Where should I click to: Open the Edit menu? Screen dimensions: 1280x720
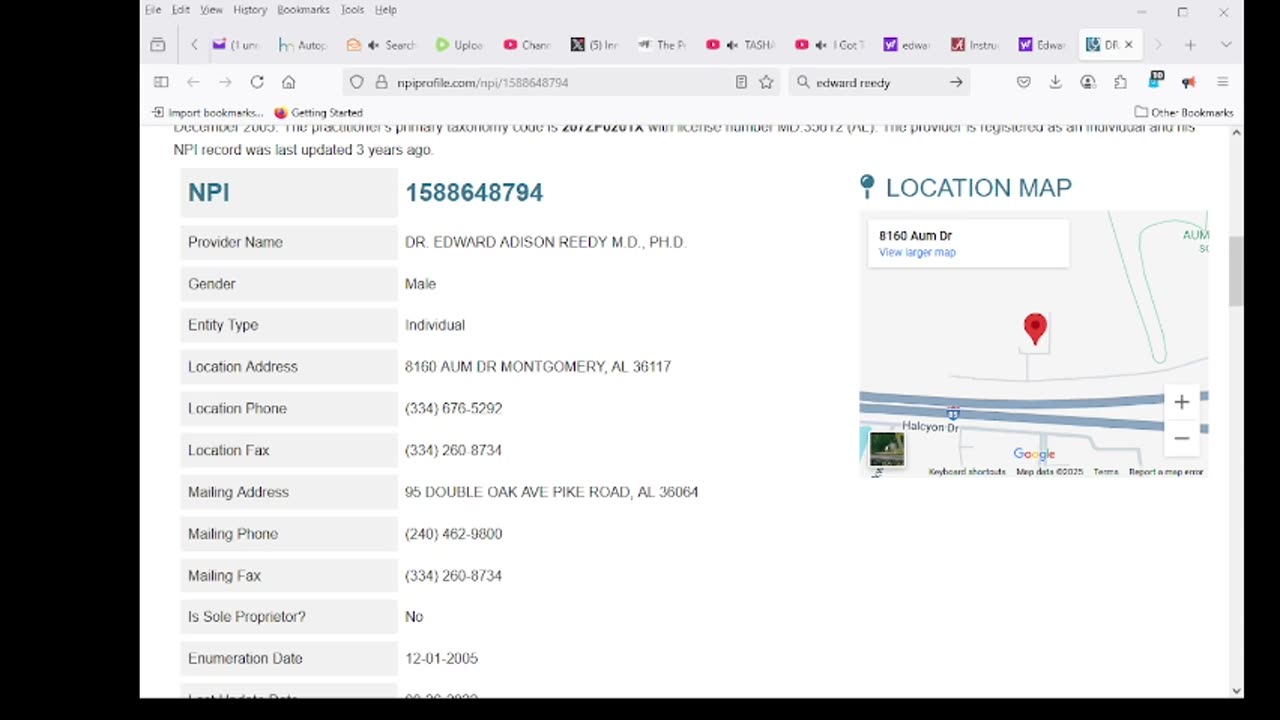tap(181, 10)
